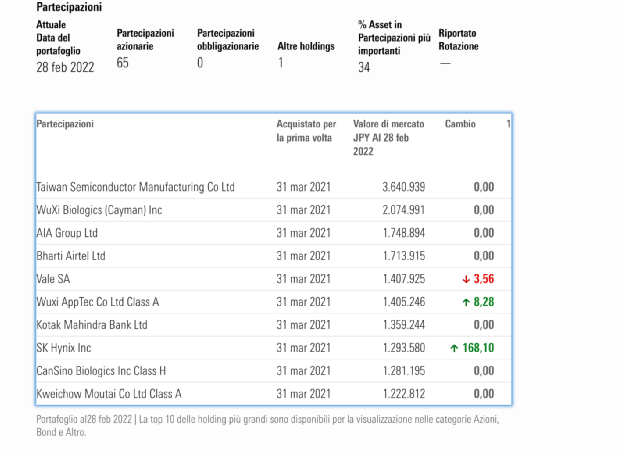This screenshot has width=624, height=455.
Task: Click the portfolio date 28 feb 2022
Action: pos(65,67)
